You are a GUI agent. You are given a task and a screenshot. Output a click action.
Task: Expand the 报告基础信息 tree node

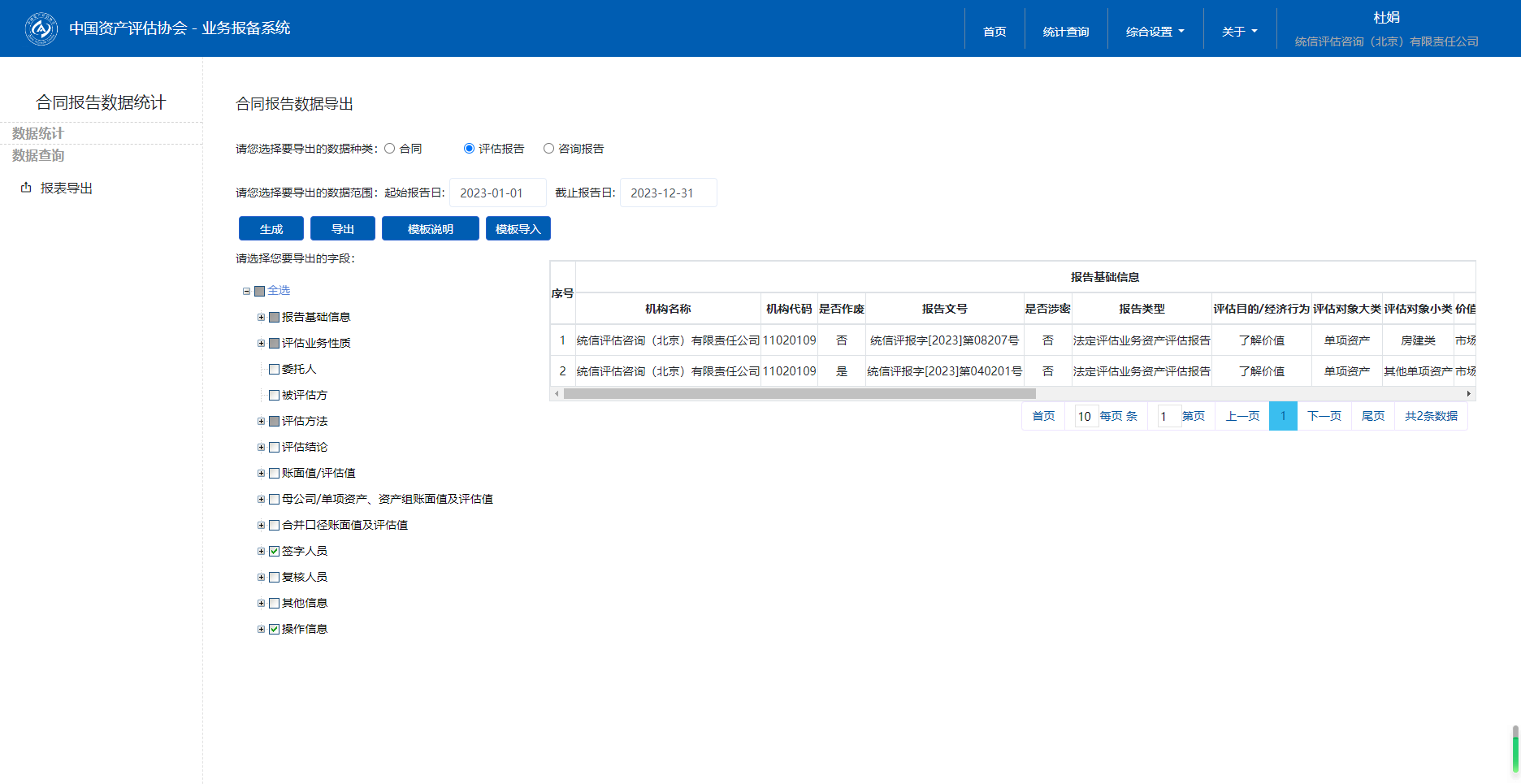[x=261, y=318]
